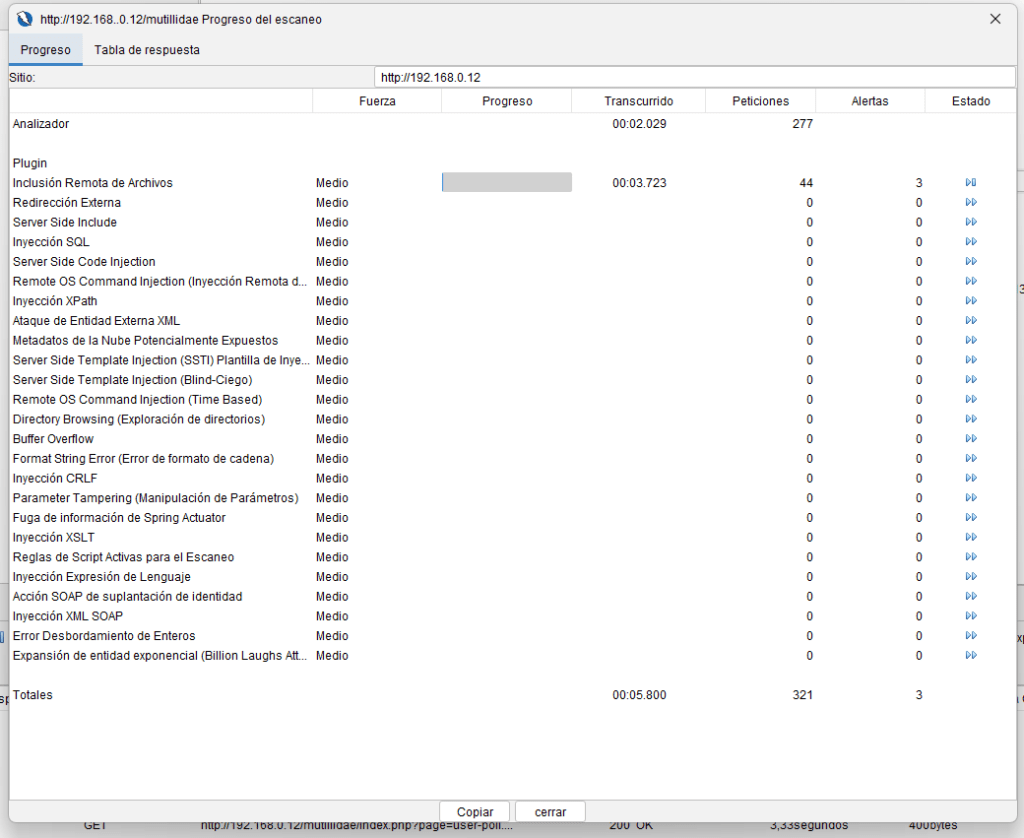Viewport: 1024px width, 838px height.
Task: Skip the Redirección Externa plugin scan
Action: (x=970, y=203)
